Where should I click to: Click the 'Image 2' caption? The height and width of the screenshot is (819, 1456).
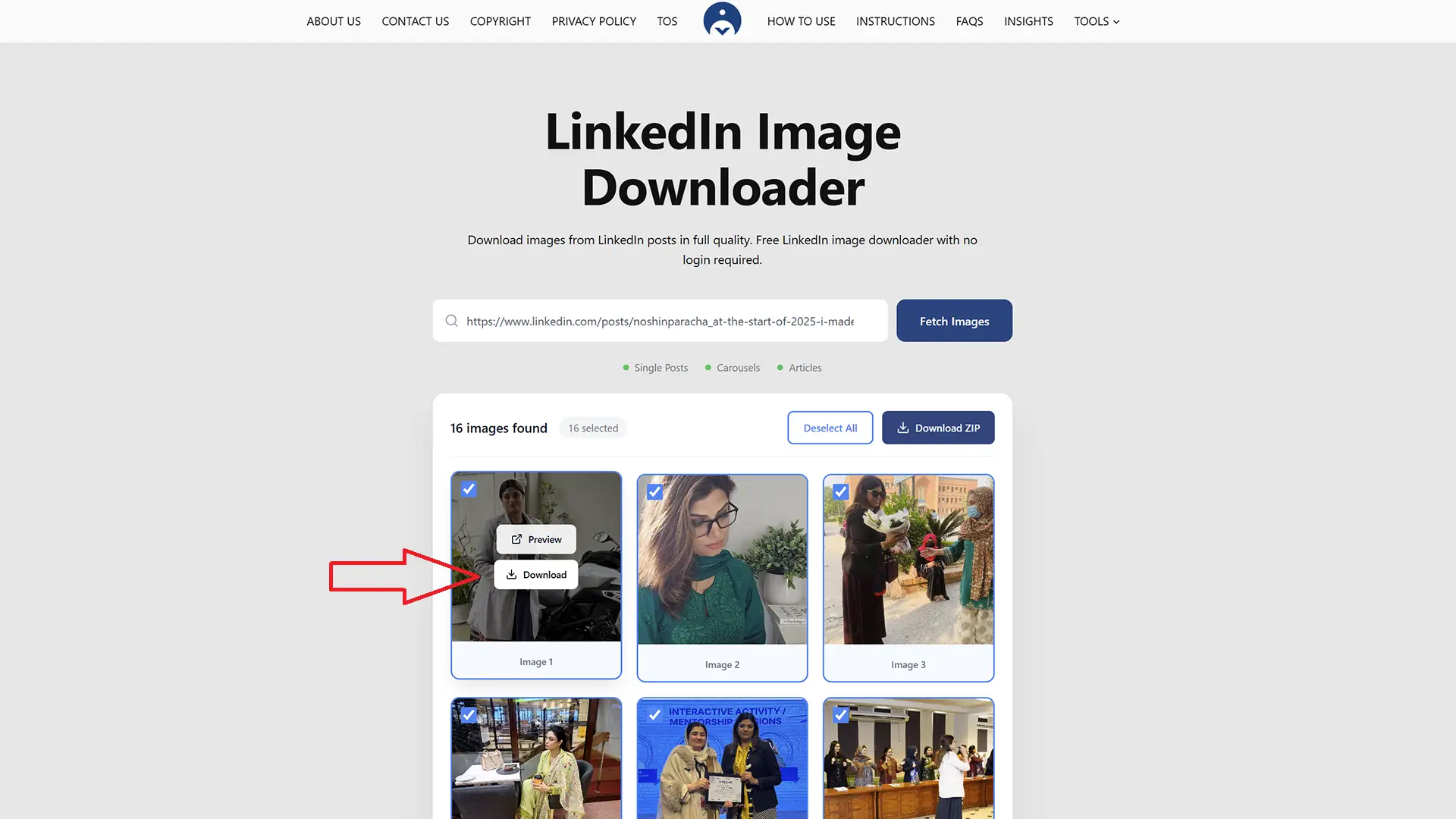point(722,665)
